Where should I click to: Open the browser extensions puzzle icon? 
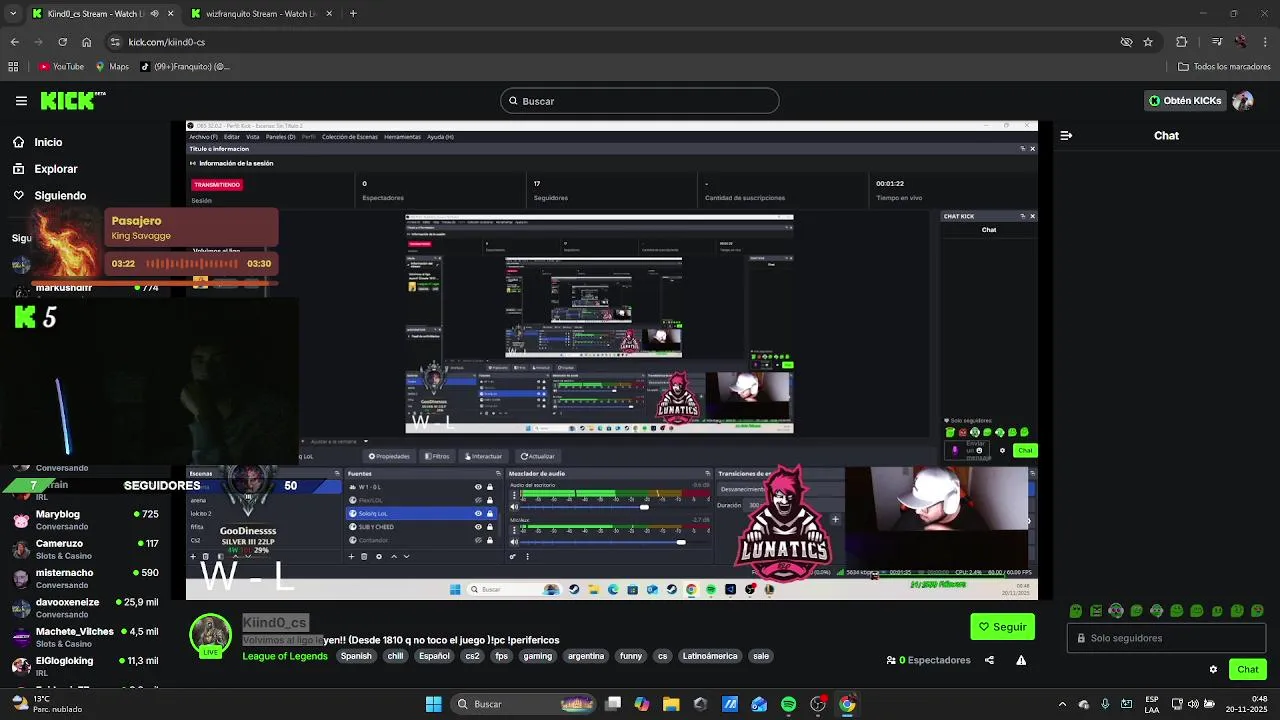tap(1182, 42)
